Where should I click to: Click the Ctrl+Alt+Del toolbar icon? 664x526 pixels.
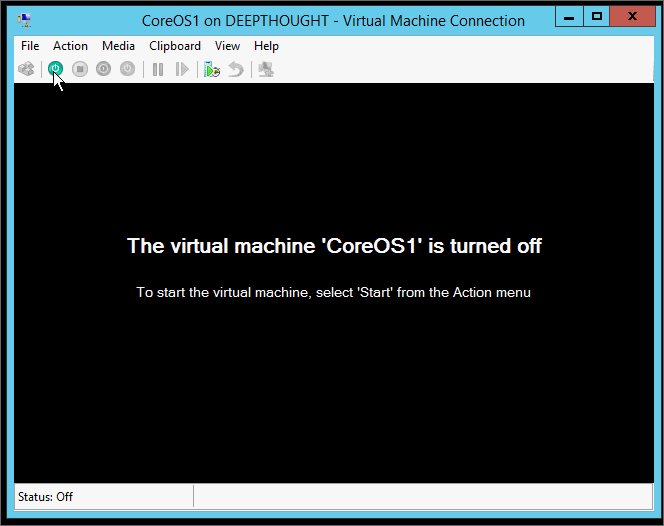point(27,69)
